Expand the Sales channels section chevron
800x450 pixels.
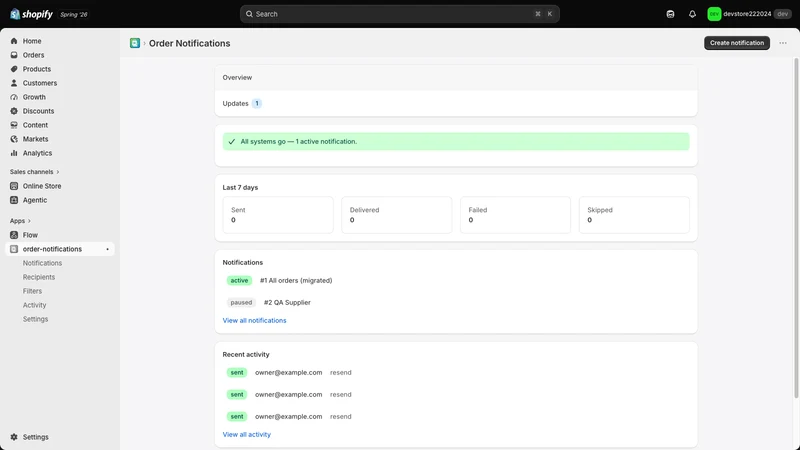pos(58,172)
